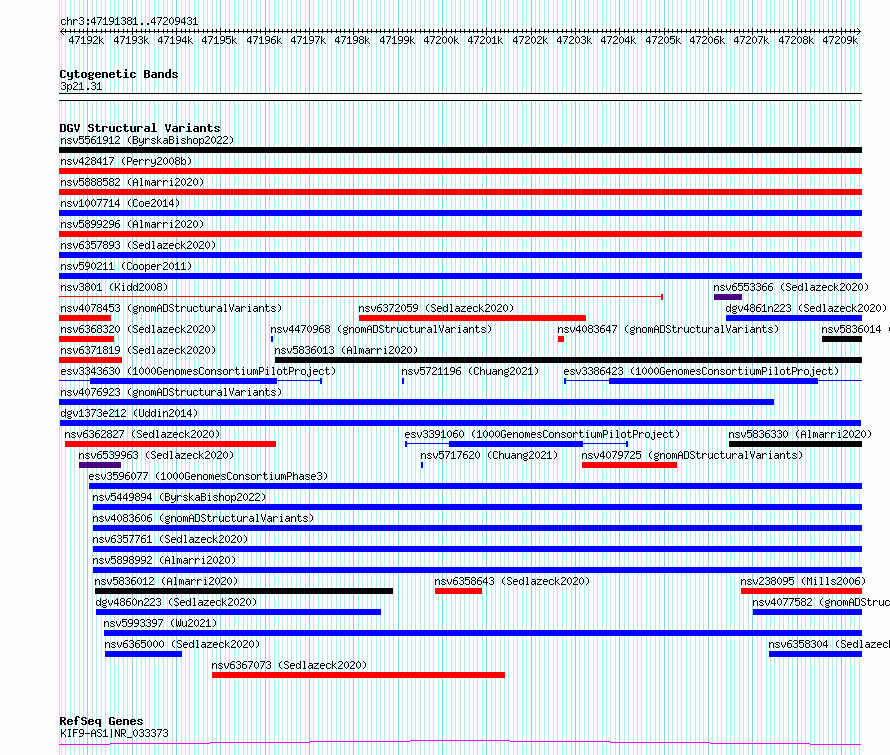Click the nsv5993397 (Wu2021) label

160,623
